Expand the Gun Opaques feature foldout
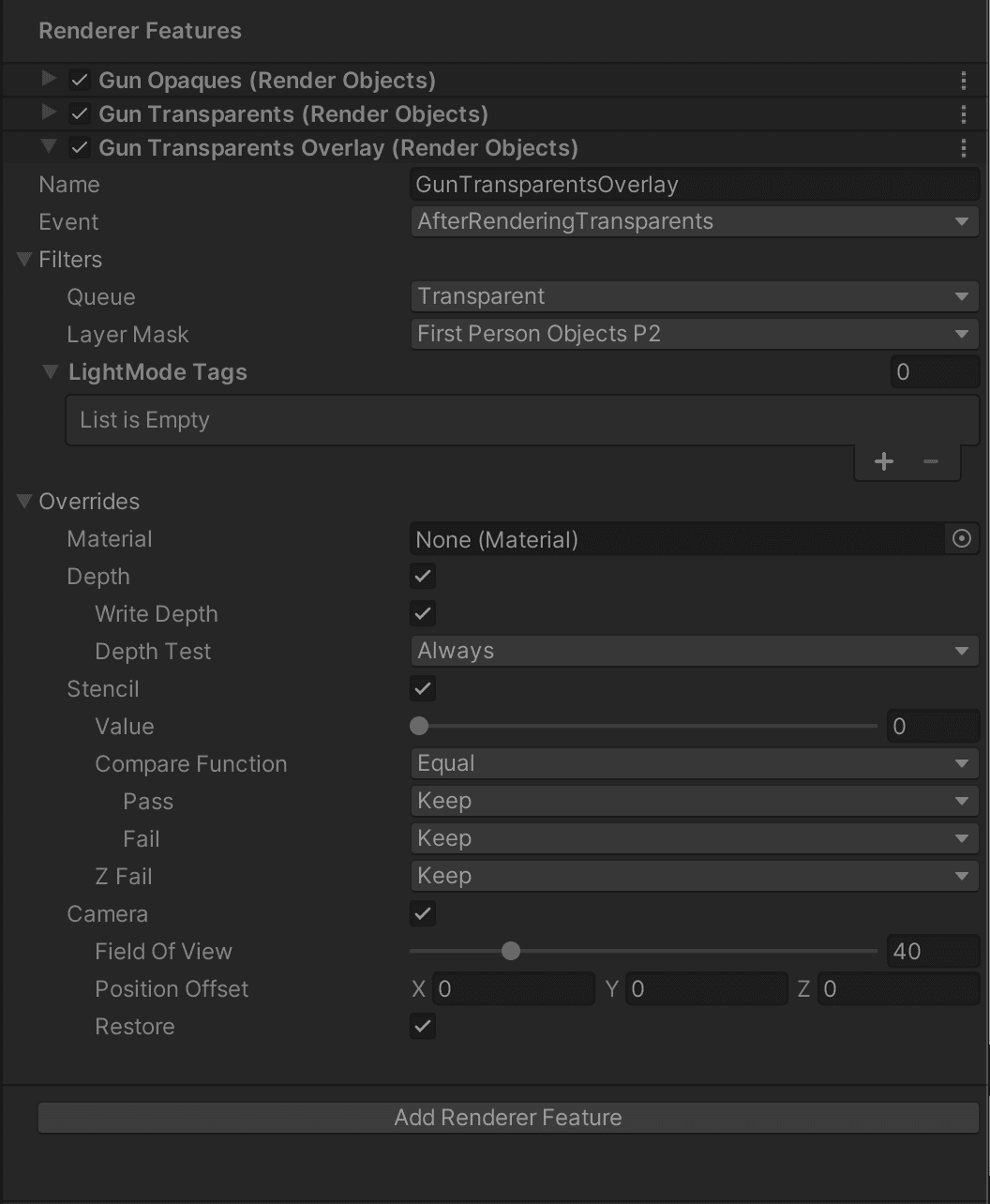The width and height of the screenshot is (990, 1204). tap(50, 80)
